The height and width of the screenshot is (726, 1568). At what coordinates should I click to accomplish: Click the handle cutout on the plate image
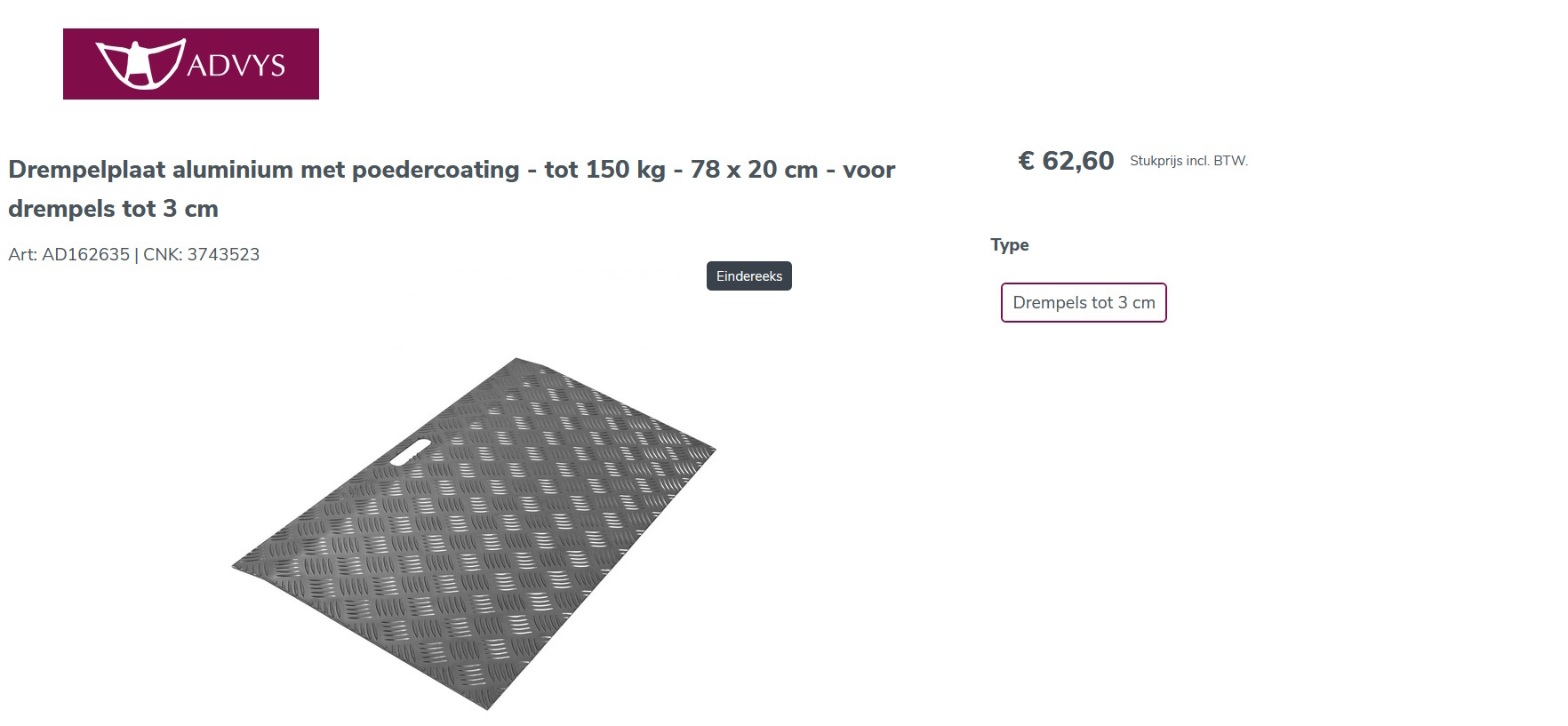point(411,451)
